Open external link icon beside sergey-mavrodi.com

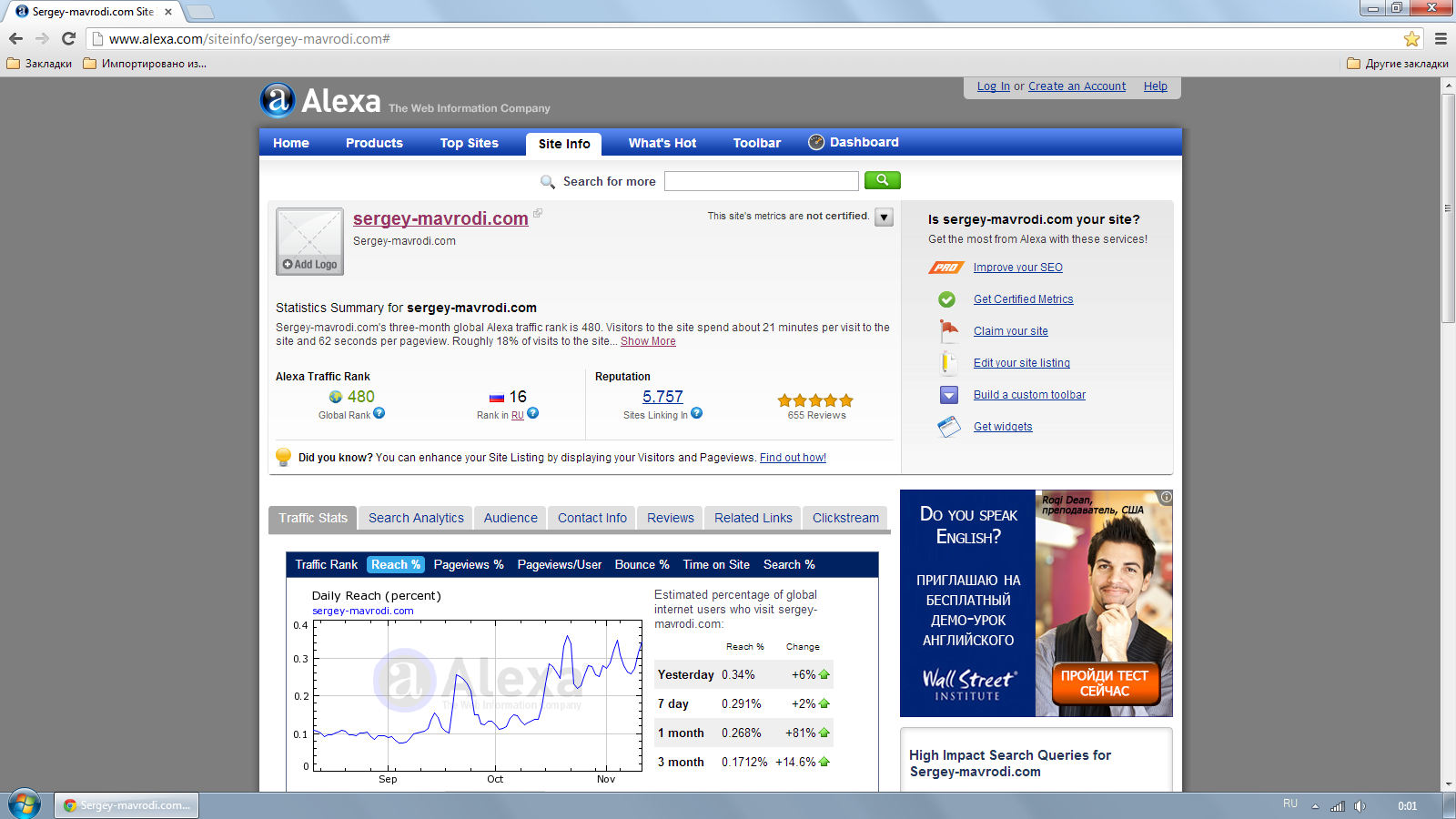537,213
